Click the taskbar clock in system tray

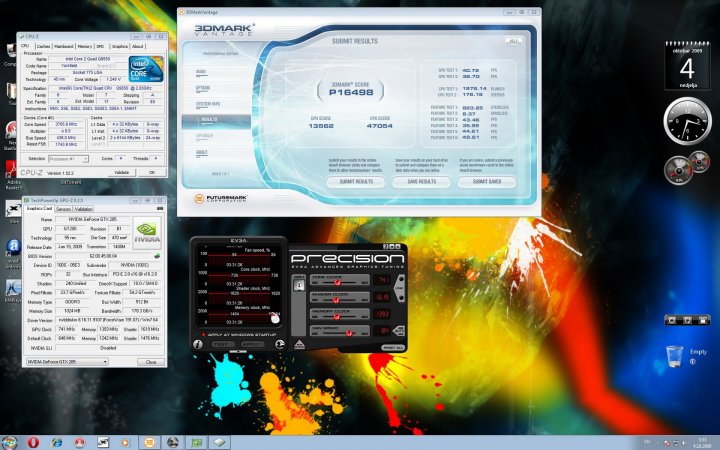[x=703, y=443]
